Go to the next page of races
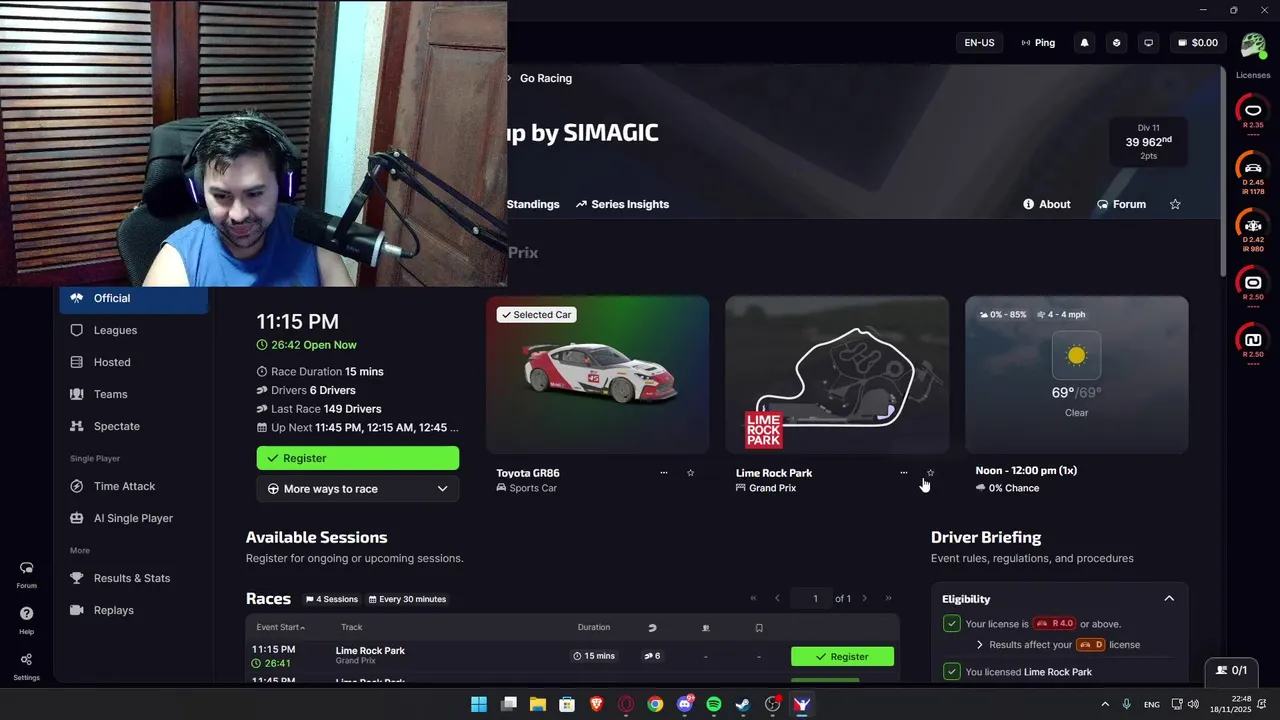This screenshot has width=1280, height=720. pyautogui.click(x=865, y=598)
